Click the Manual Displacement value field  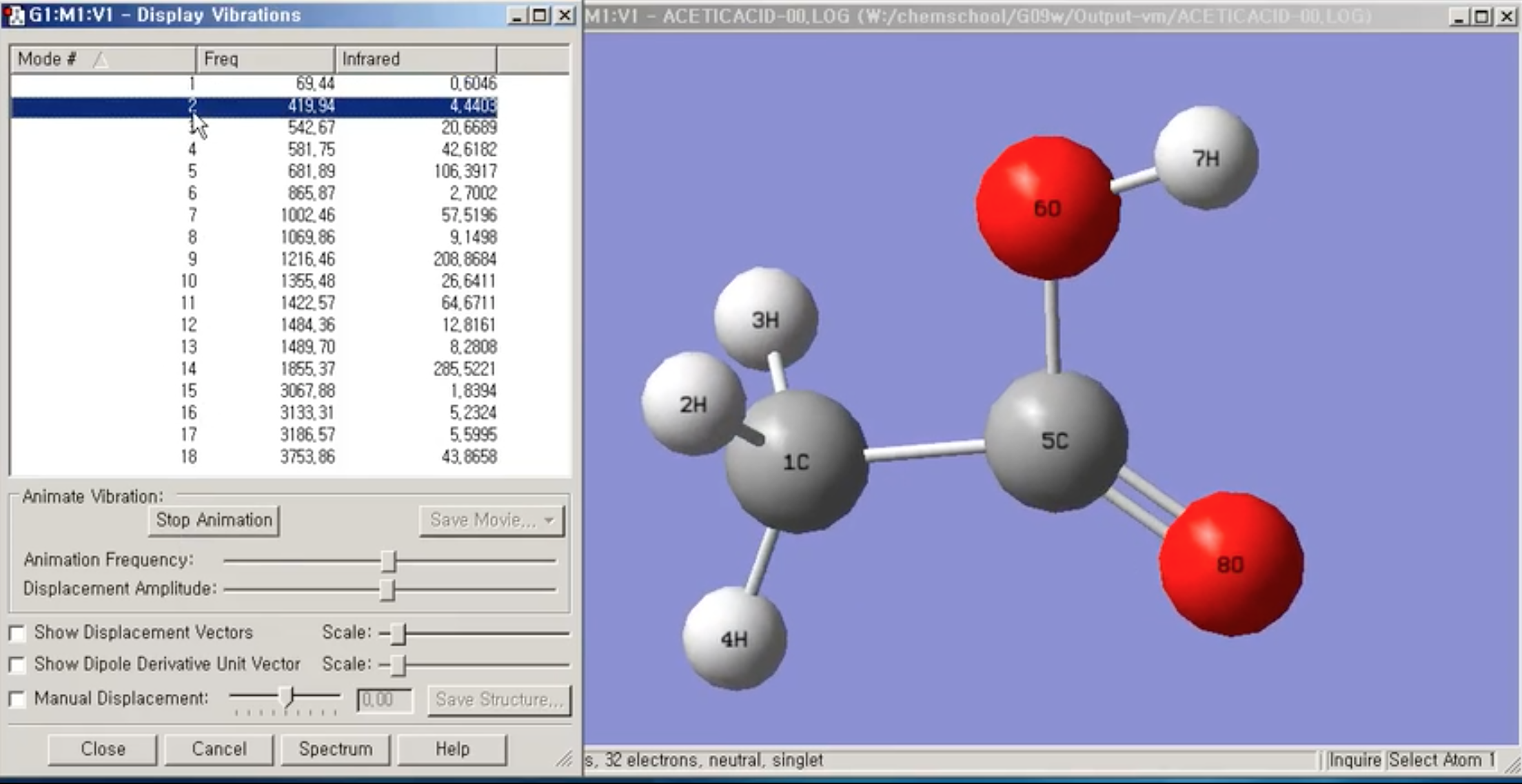(x=385, y=700)
